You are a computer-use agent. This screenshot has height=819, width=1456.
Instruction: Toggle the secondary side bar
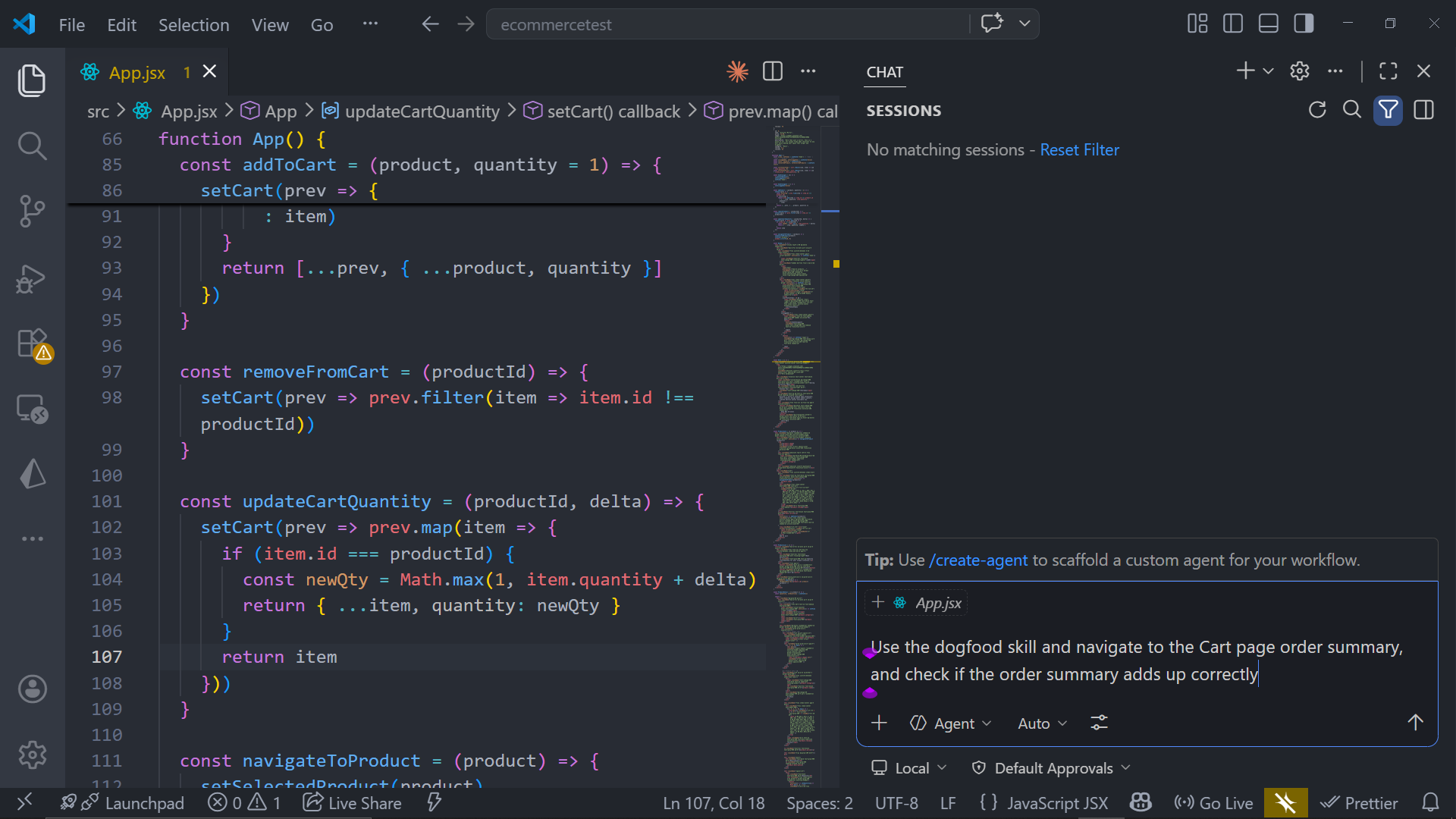click(1304, 24)
